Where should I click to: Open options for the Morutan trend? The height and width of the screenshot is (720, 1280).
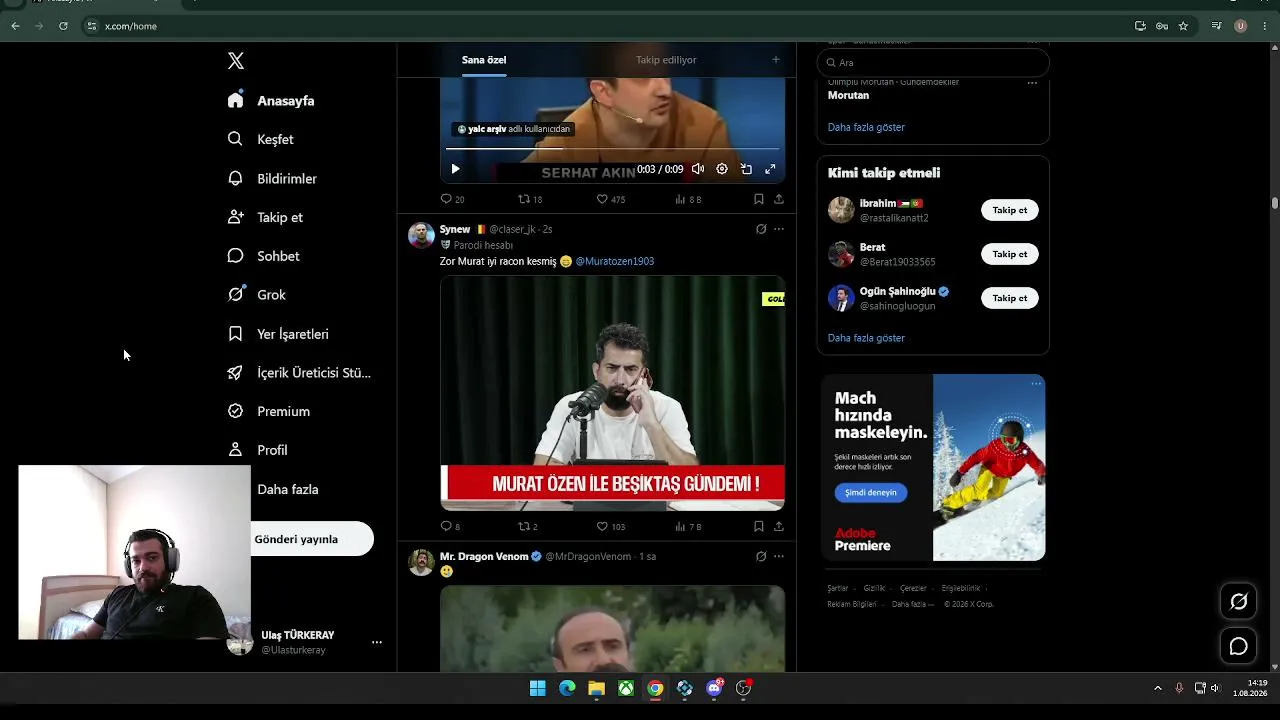tap(1033, 82)
